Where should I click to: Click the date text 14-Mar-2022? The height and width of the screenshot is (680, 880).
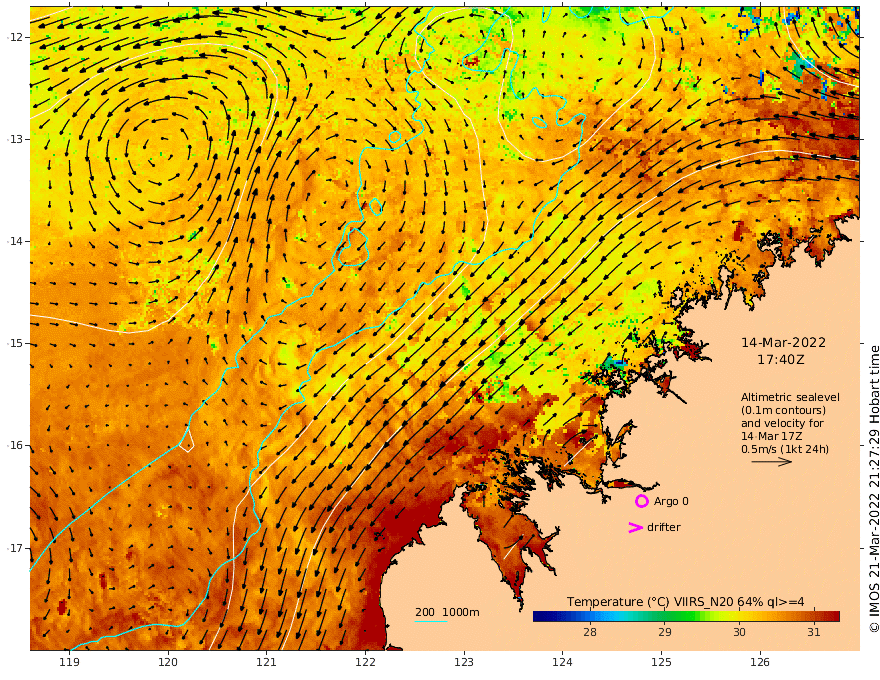click(x=783, y=342)
